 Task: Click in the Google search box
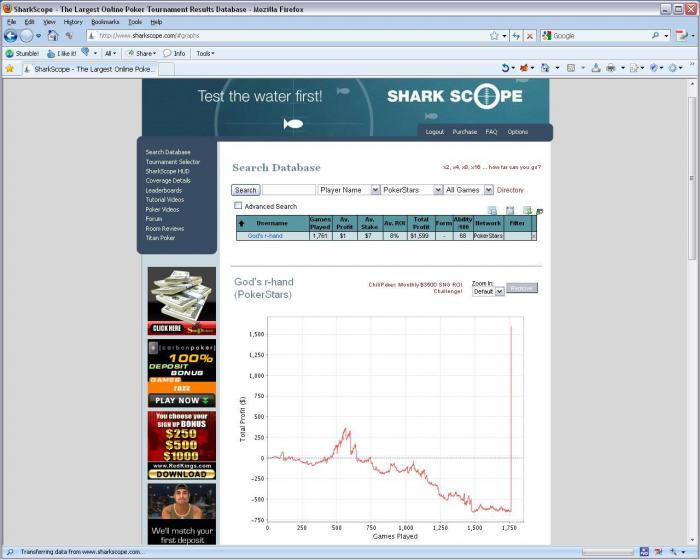click(600, 36)
